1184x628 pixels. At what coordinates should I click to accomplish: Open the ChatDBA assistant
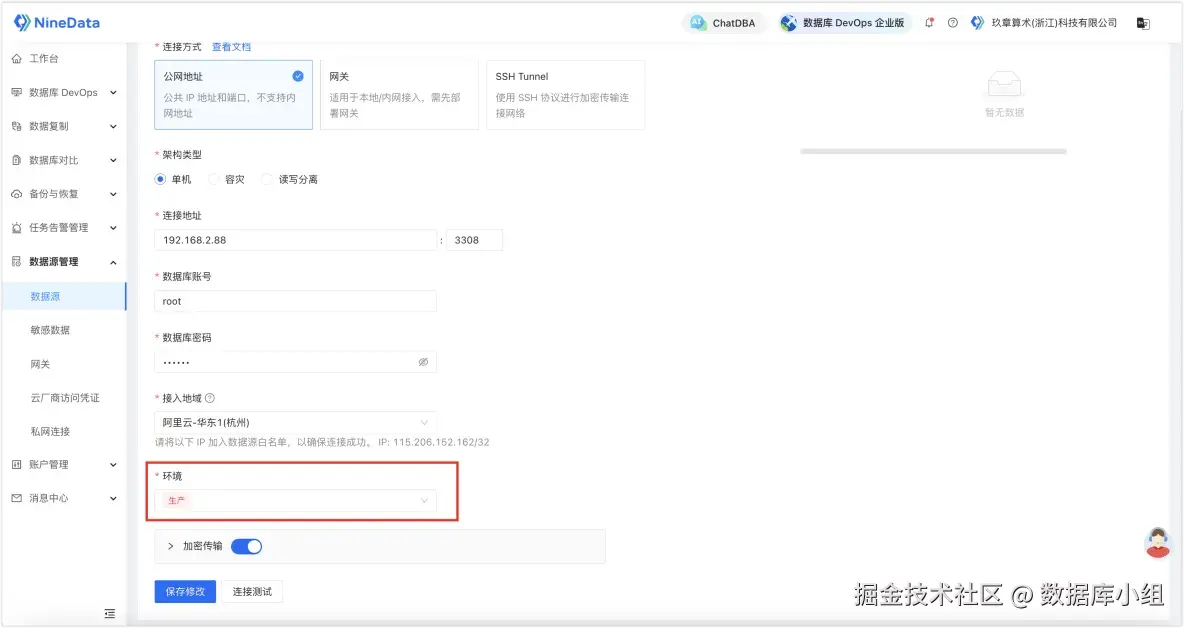pyautogui.click(x=723, y=21)
